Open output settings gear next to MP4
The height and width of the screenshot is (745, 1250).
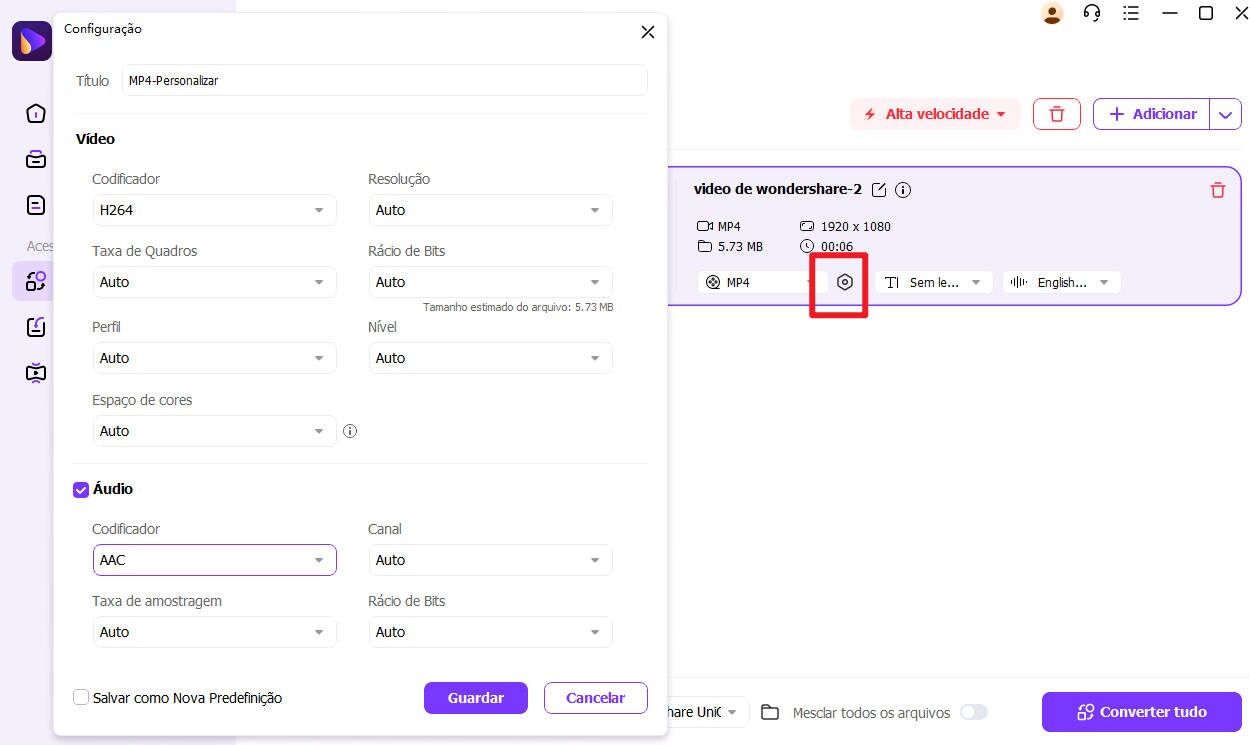coord(845,282)
